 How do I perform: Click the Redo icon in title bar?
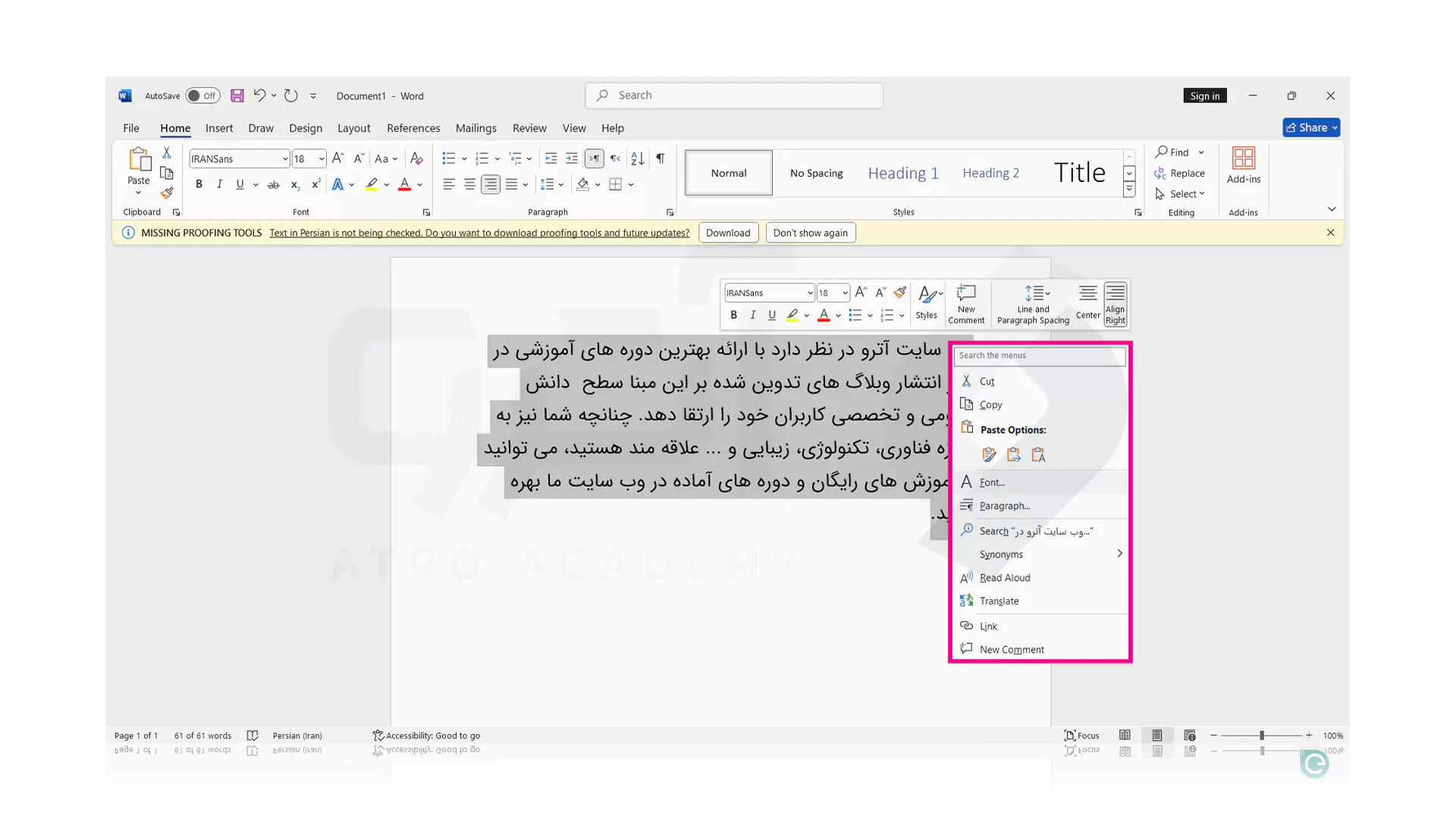pyautogui.click(x=291, y=96)
